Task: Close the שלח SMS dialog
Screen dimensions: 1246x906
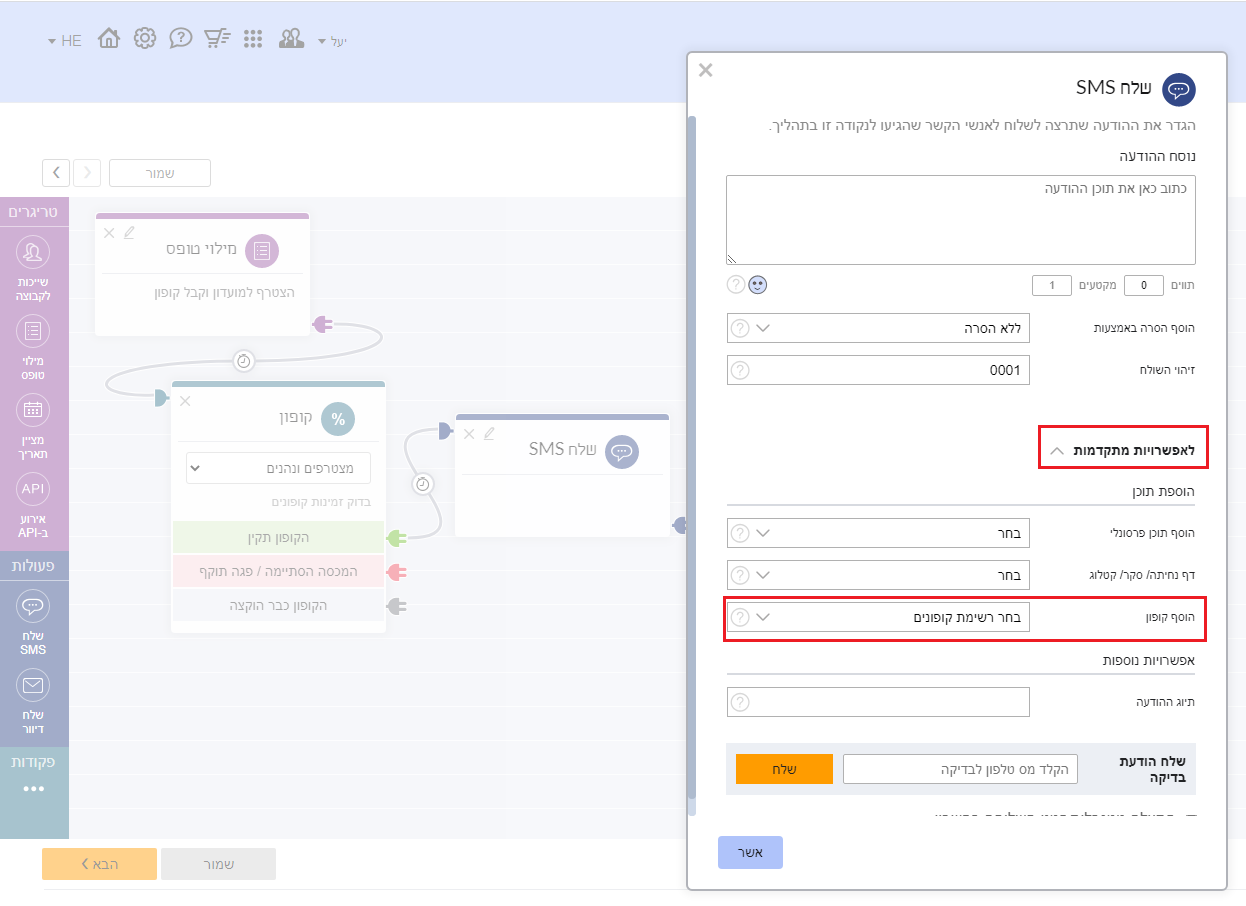Action: (706, 70)
